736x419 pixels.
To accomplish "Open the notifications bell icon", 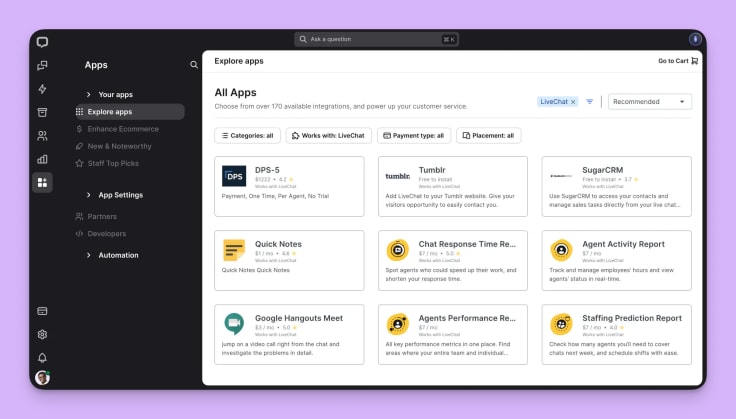I will click(42, 357).
